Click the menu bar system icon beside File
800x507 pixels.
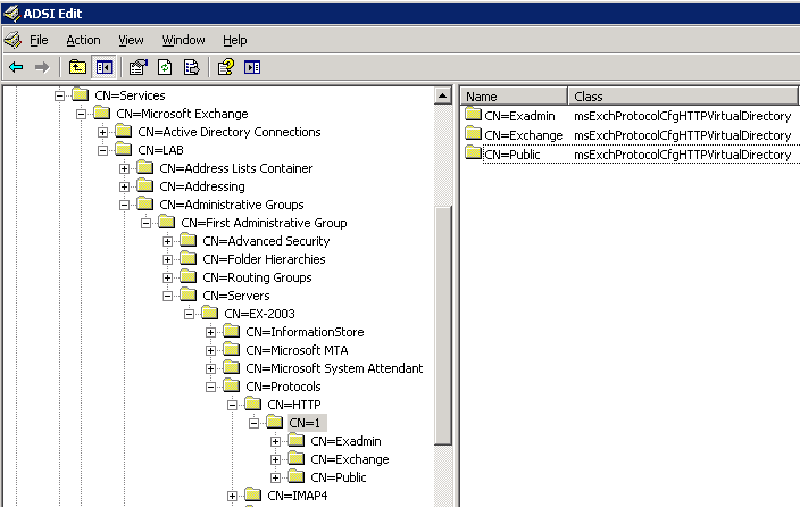13,39
